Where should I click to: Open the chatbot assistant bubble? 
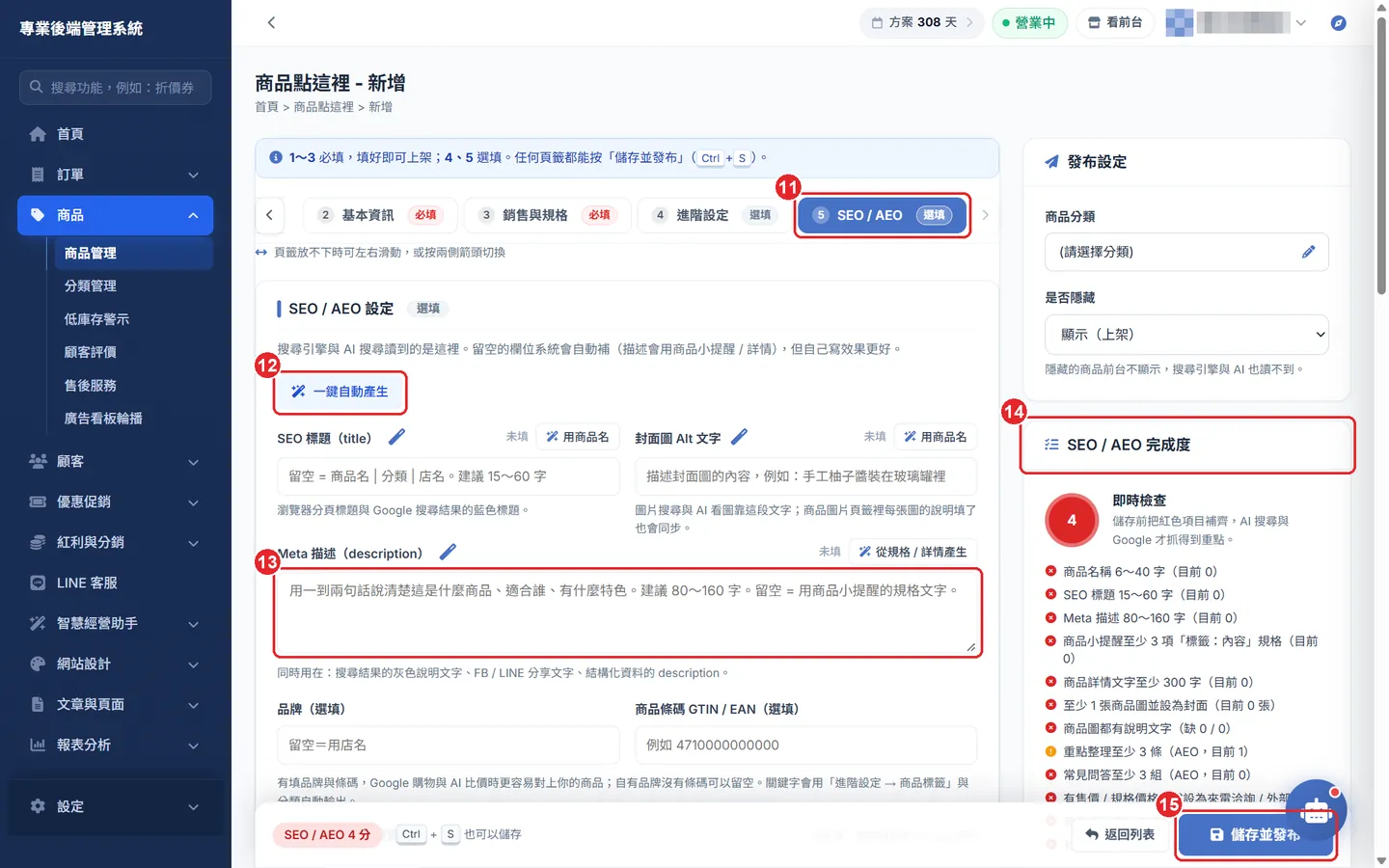pos(1316,810)
